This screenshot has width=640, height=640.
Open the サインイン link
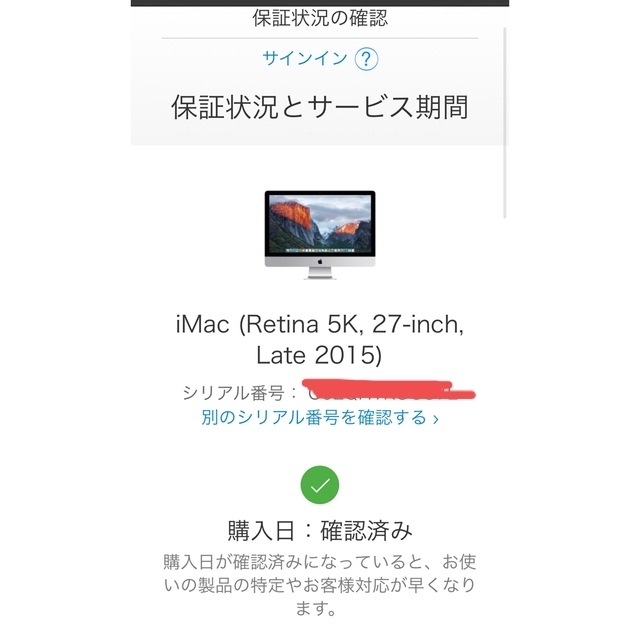click(x=304, y=58)
